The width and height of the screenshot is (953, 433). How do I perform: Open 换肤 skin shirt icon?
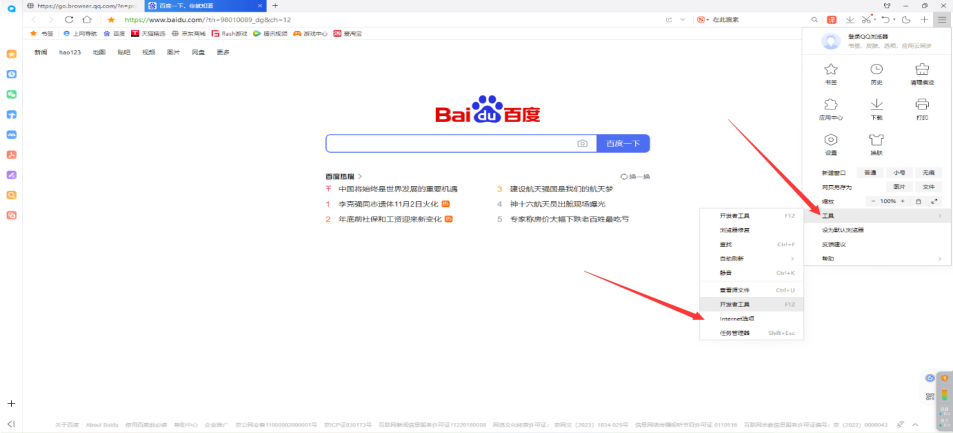click(x=876, y=144)
